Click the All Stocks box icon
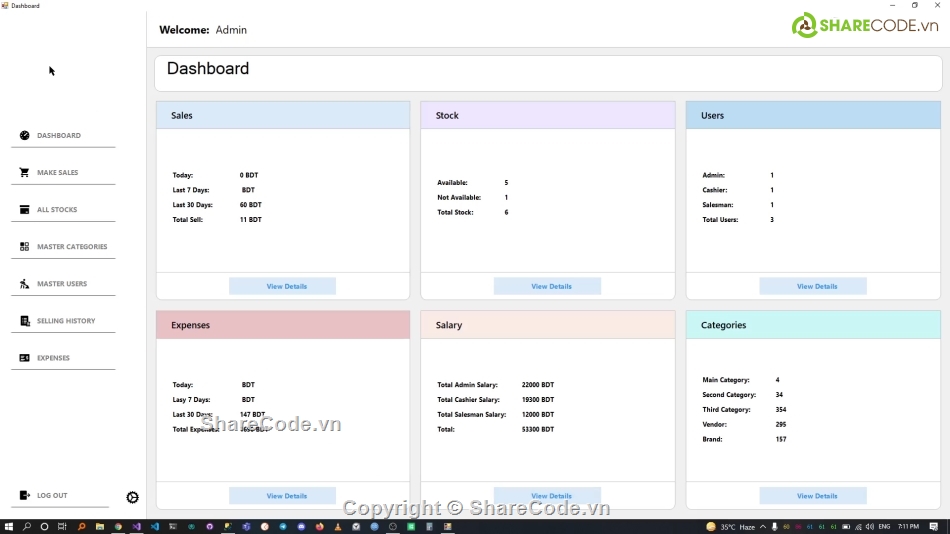The width and height of the screenshot is (950, 534). [x=24, y=209]
